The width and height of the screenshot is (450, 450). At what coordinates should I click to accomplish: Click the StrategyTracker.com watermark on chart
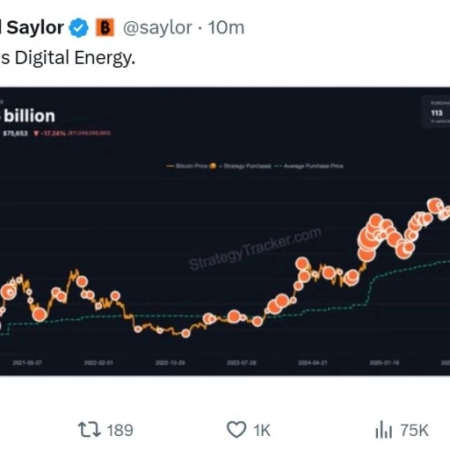(x=255, y=249)
